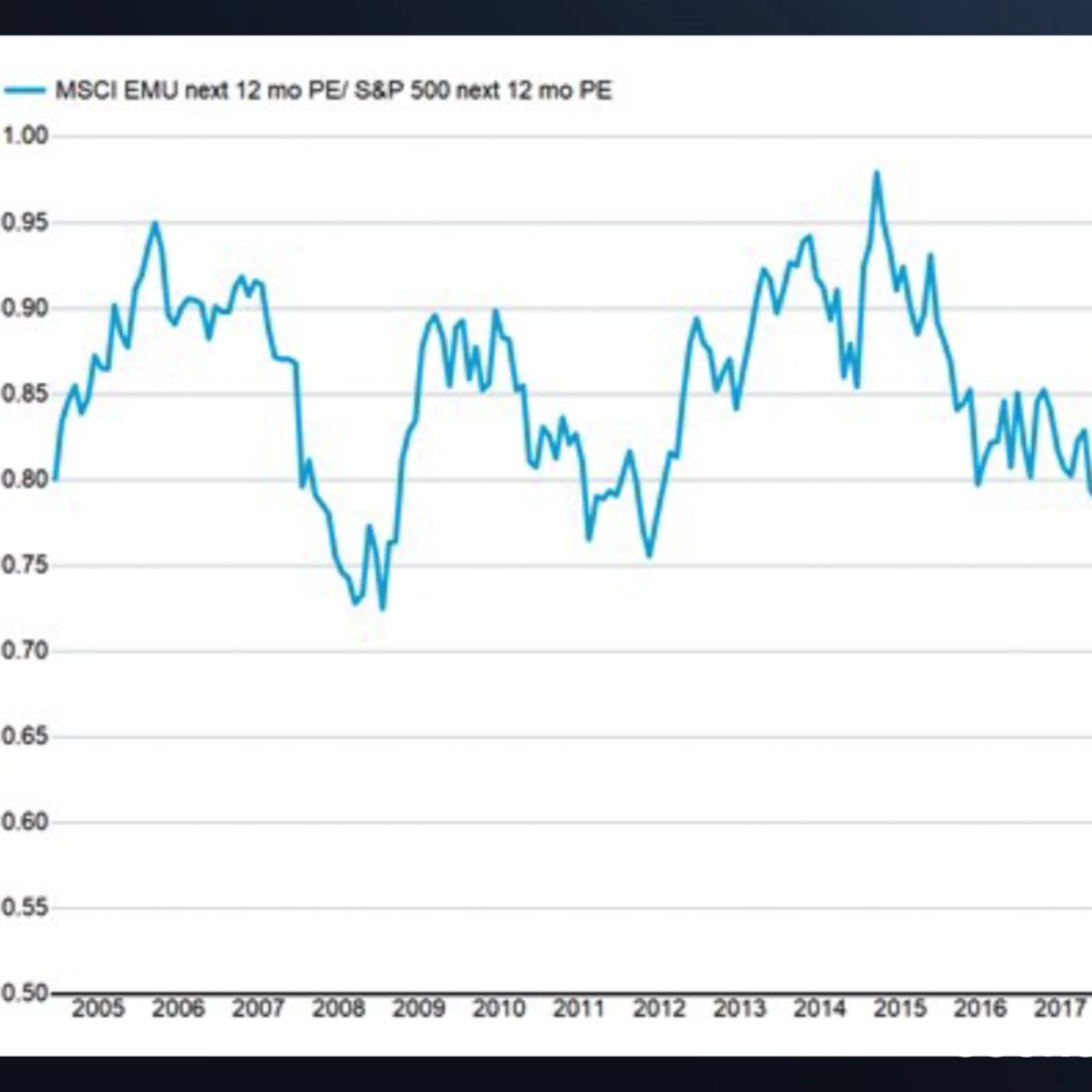Click the 0.85 y-axis label
Viewport: 1092px width, 1092px height.
click(24, 393)
